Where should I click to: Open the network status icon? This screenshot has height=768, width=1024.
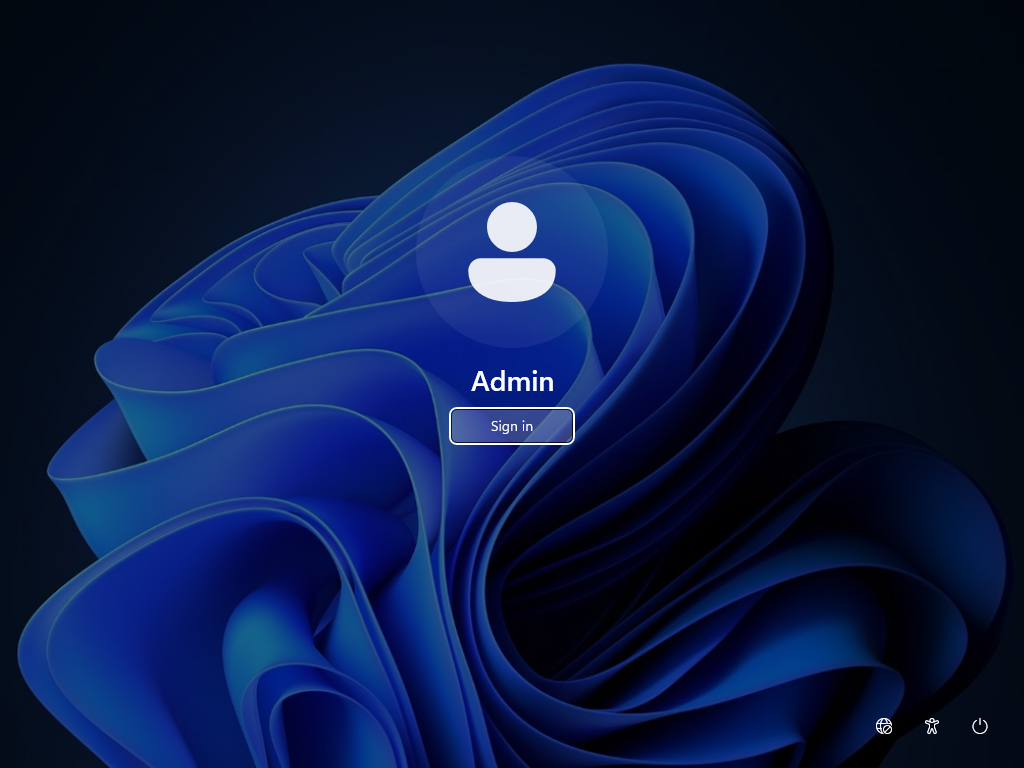point(884,726)
